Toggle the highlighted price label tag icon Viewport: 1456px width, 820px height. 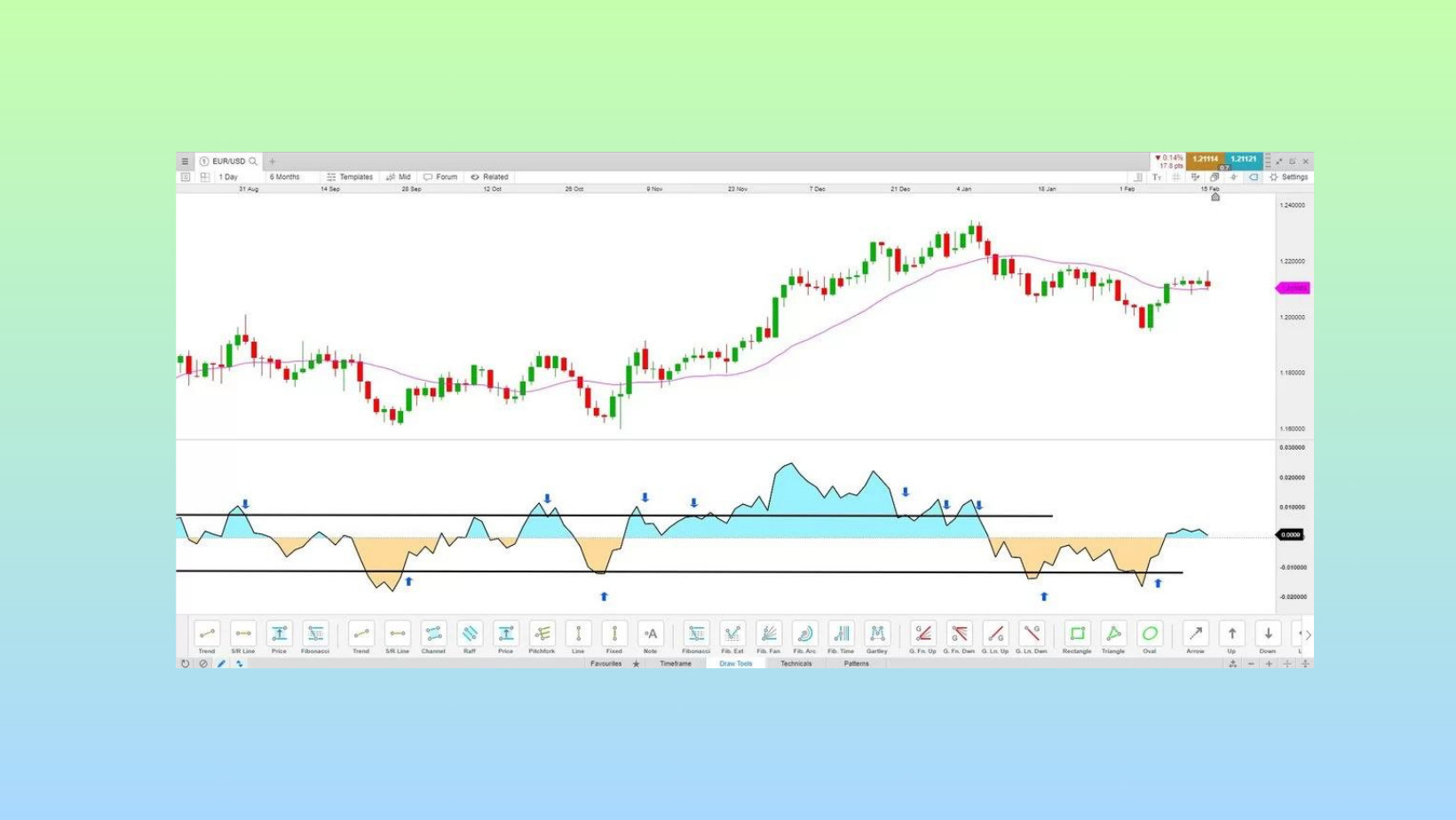(1254, 177)
